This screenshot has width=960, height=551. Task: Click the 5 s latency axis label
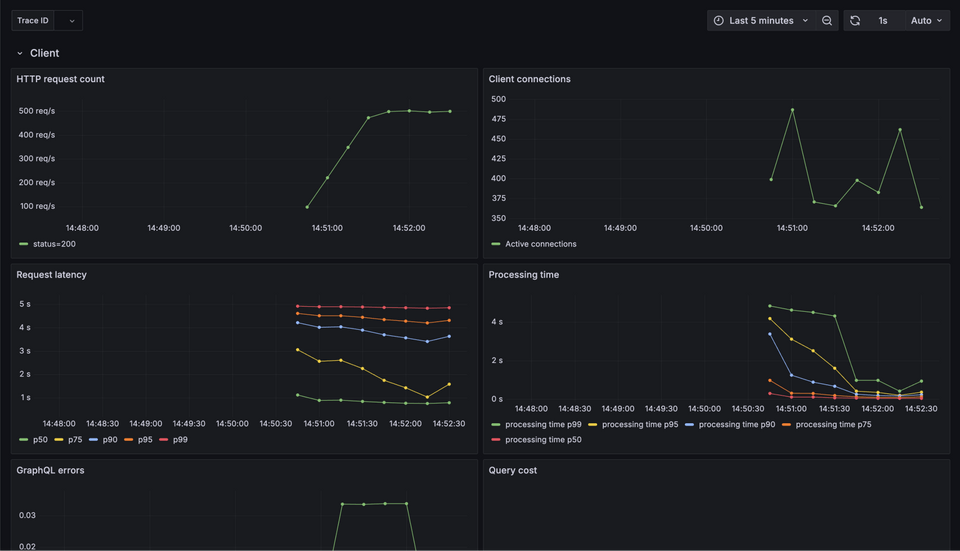point(24,304)
